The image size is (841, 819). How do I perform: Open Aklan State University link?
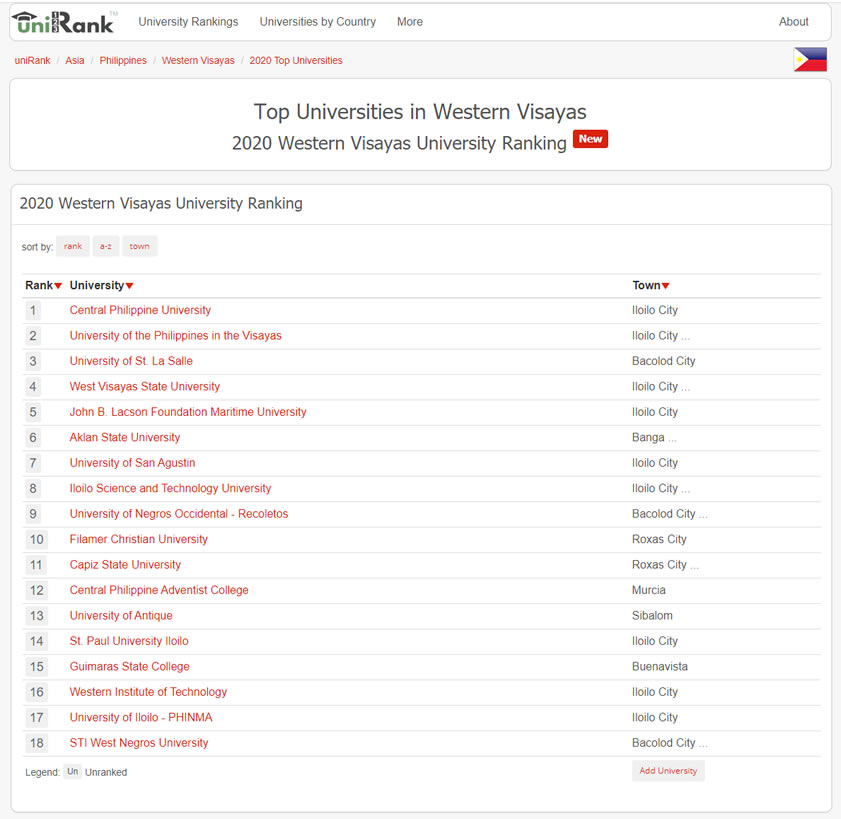click(125, 438)
